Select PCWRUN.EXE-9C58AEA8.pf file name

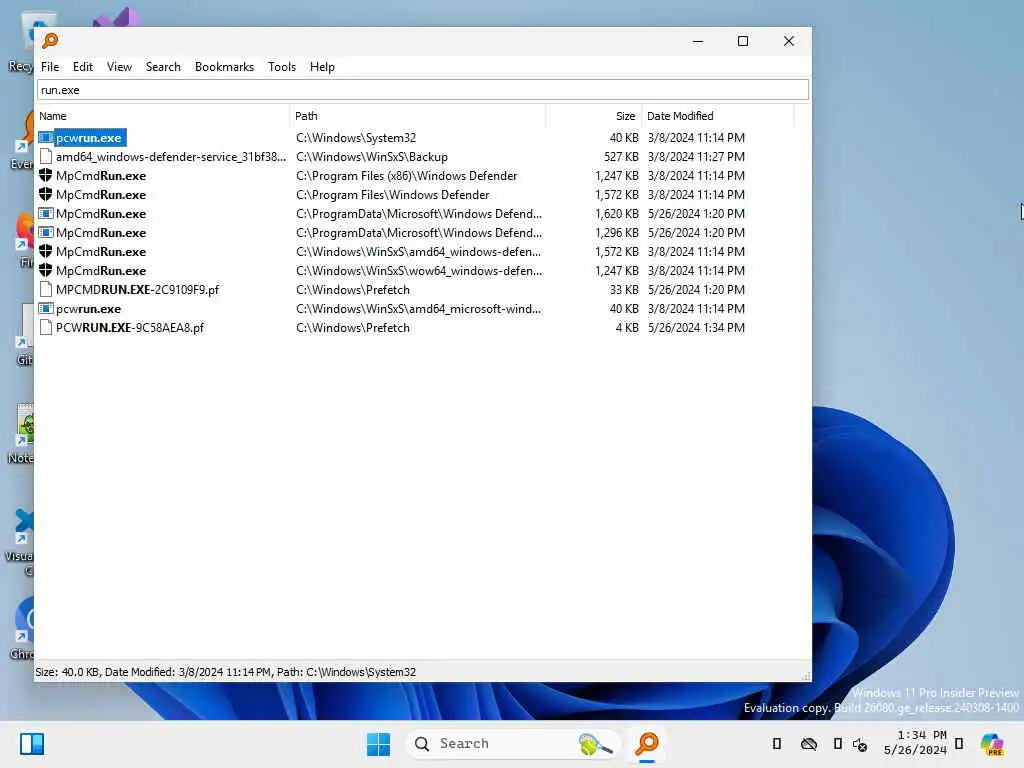click(x=130, y=327)
